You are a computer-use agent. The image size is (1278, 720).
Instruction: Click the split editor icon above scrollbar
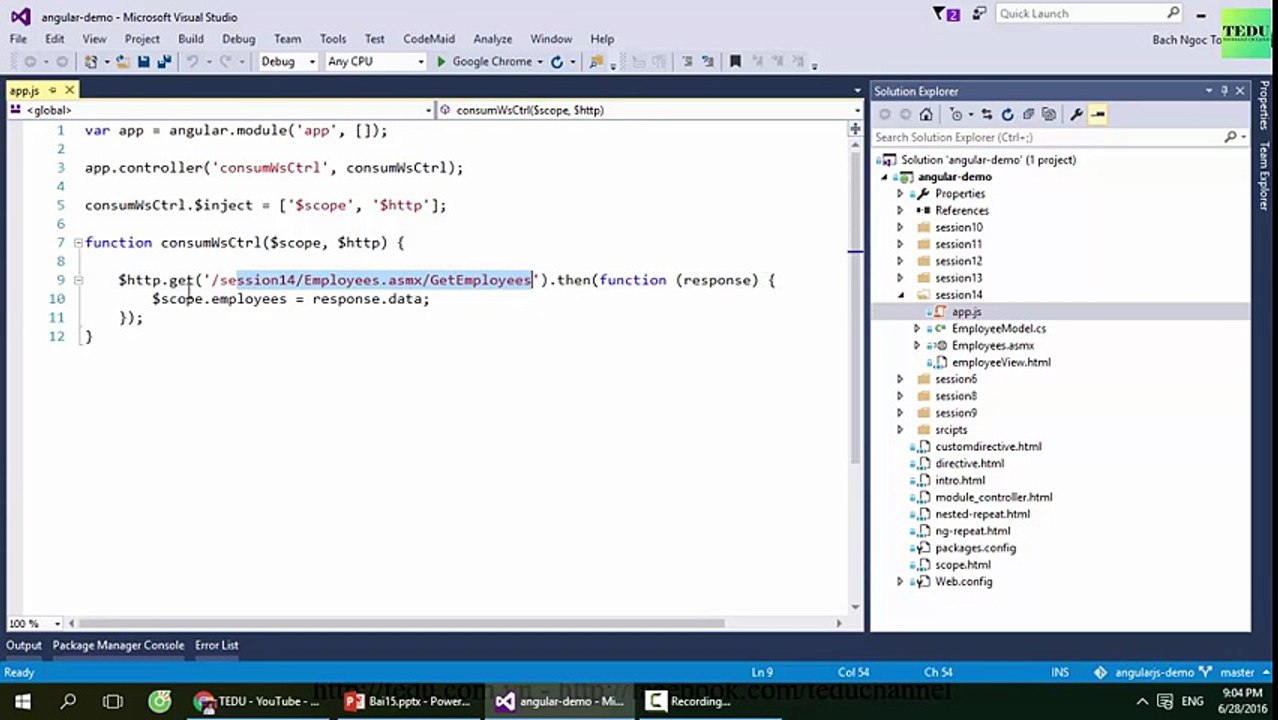[x=855, y=129]
